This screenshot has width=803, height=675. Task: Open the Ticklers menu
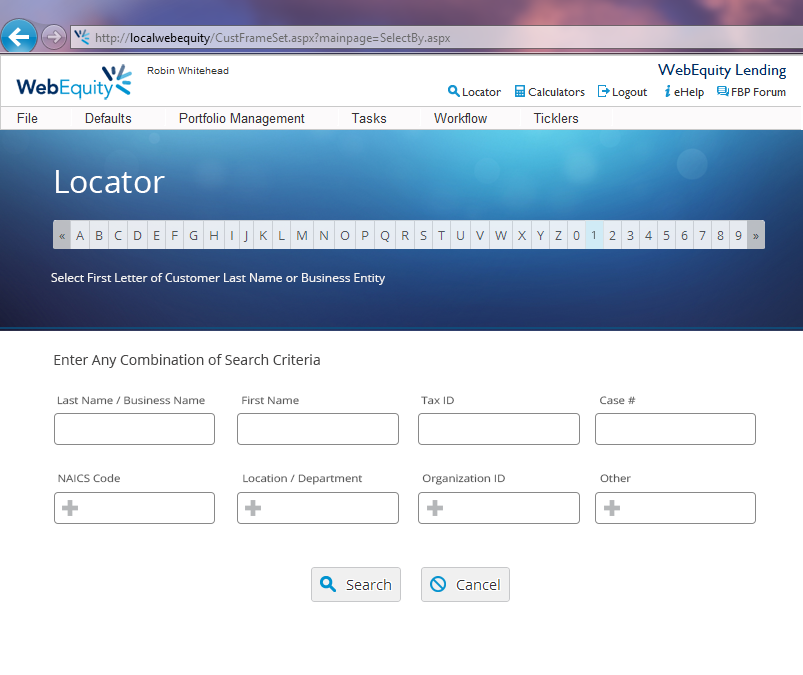click(556, 118)
